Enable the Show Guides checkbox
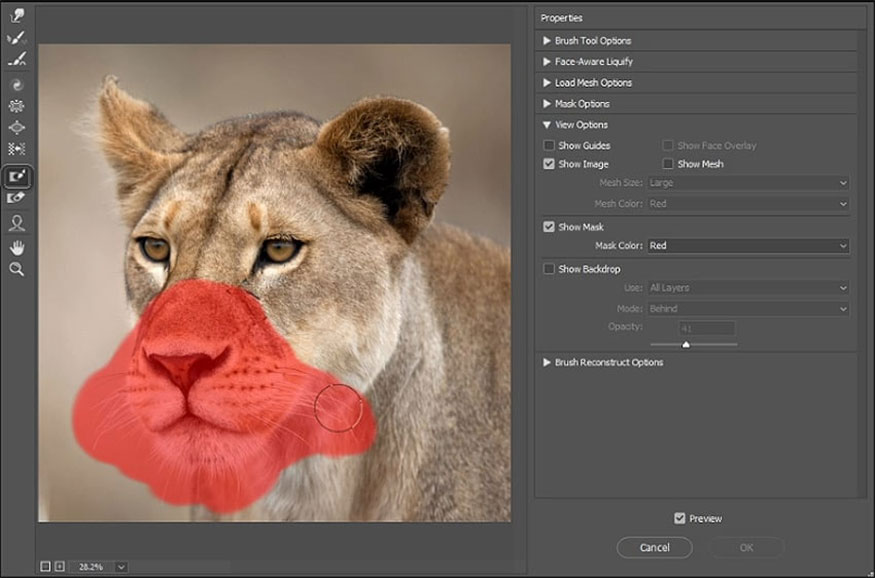This screenshot has height=578, width=875. pyautogui.click(x=549, y=145)
